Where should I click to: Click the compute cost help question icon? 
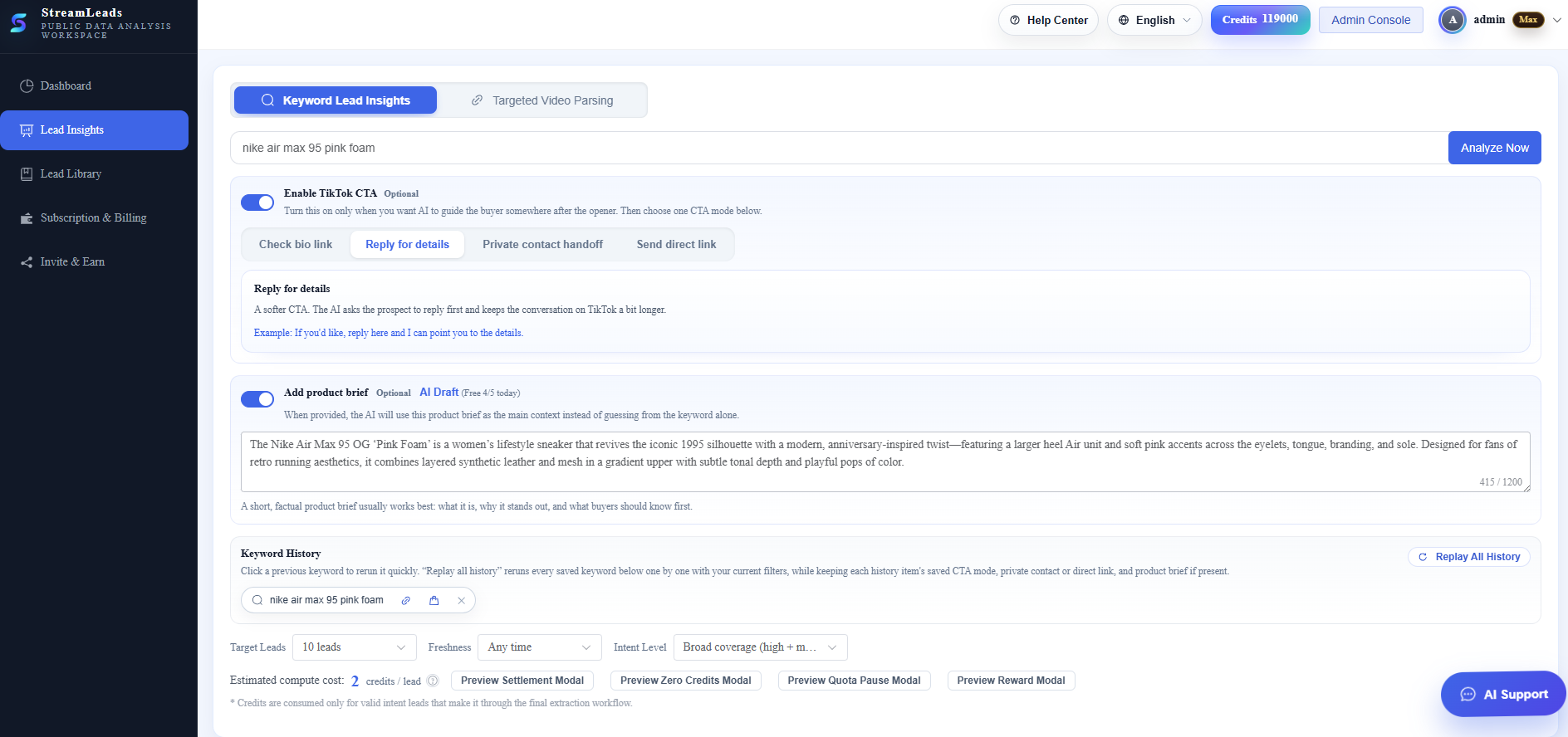tap(433, 681)
